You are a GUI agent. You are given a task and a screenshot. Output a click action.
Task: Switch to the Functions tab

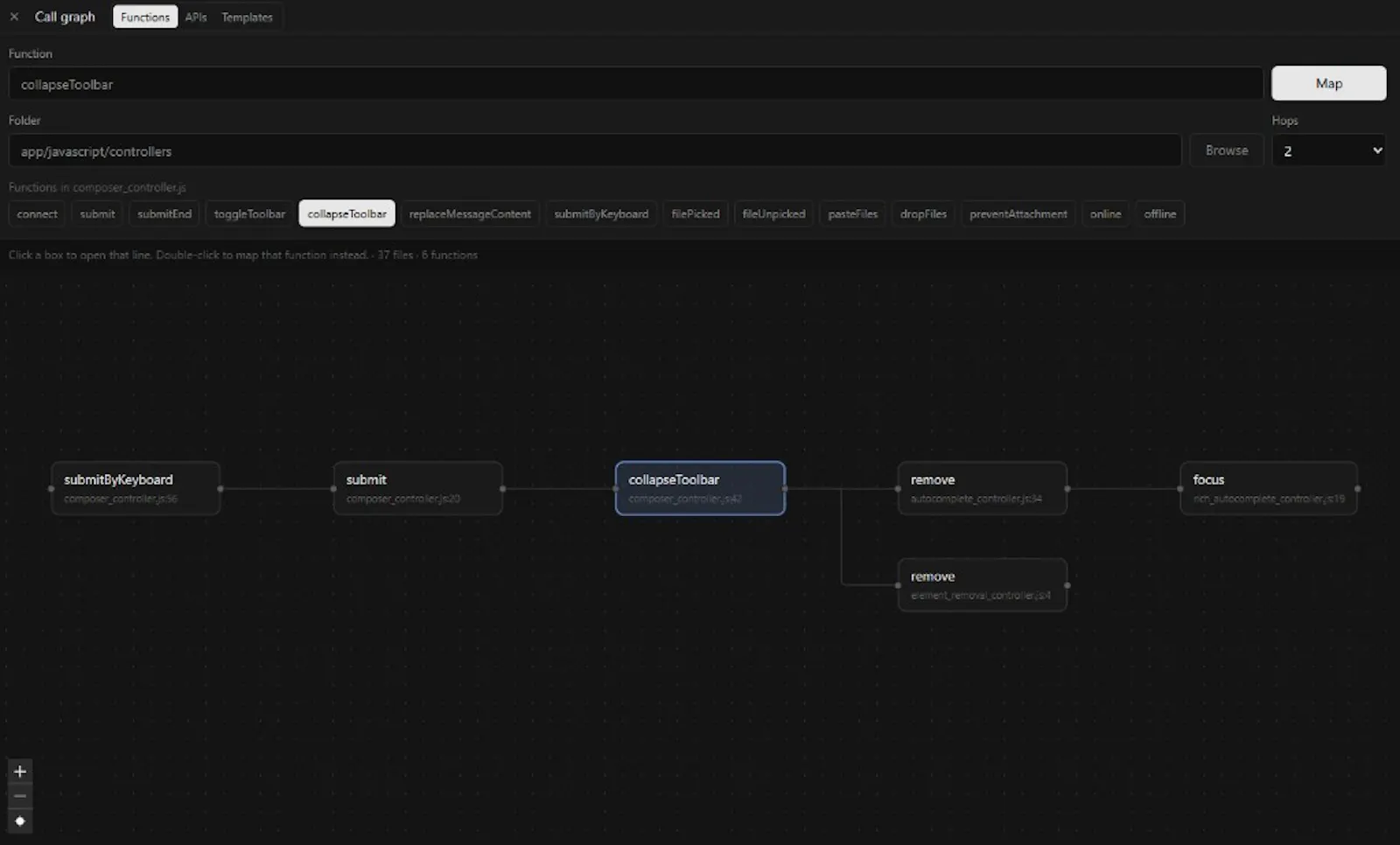145,17
